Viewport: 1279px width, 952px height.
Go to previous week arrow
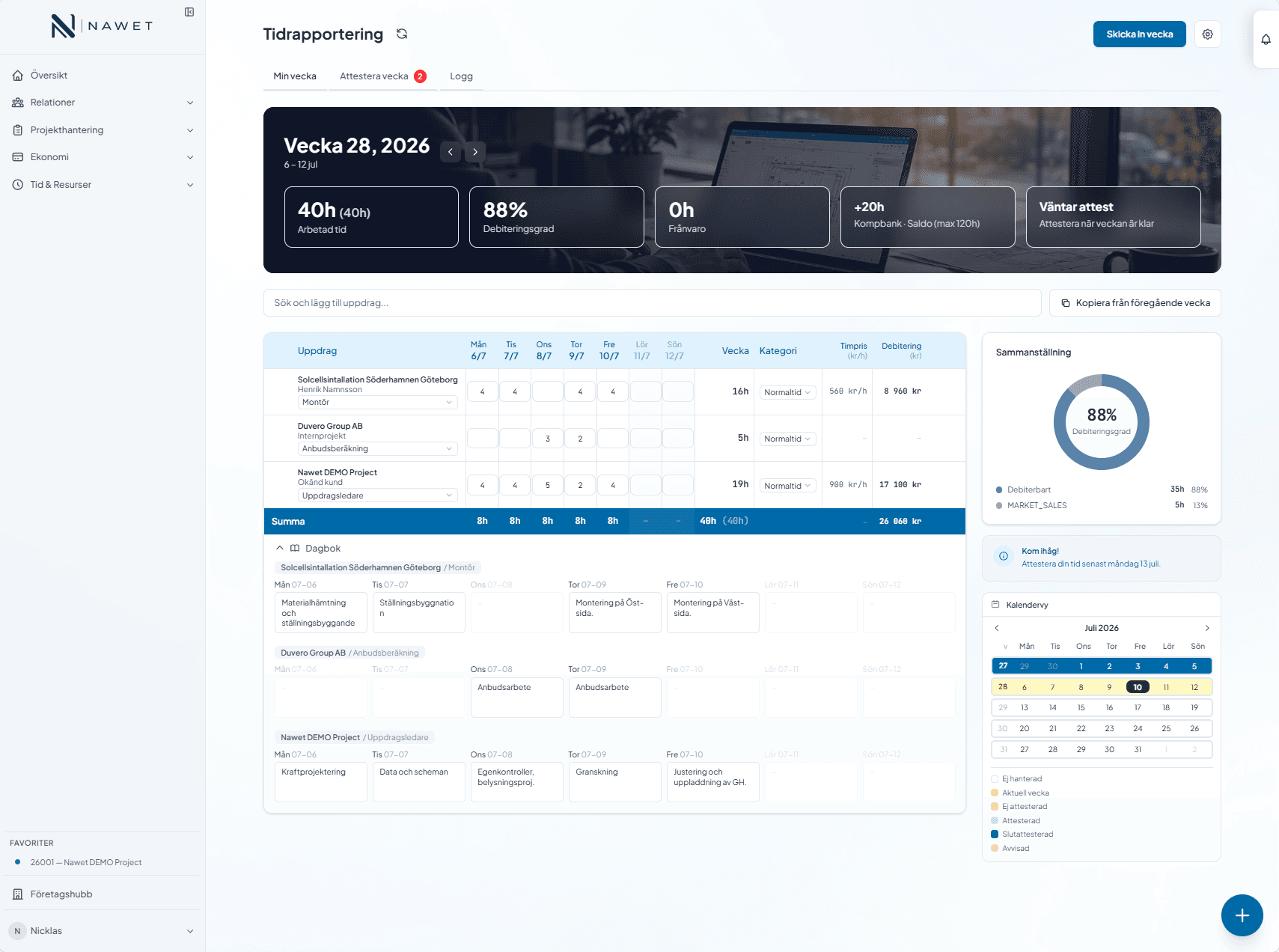click(x=451, y=152)
